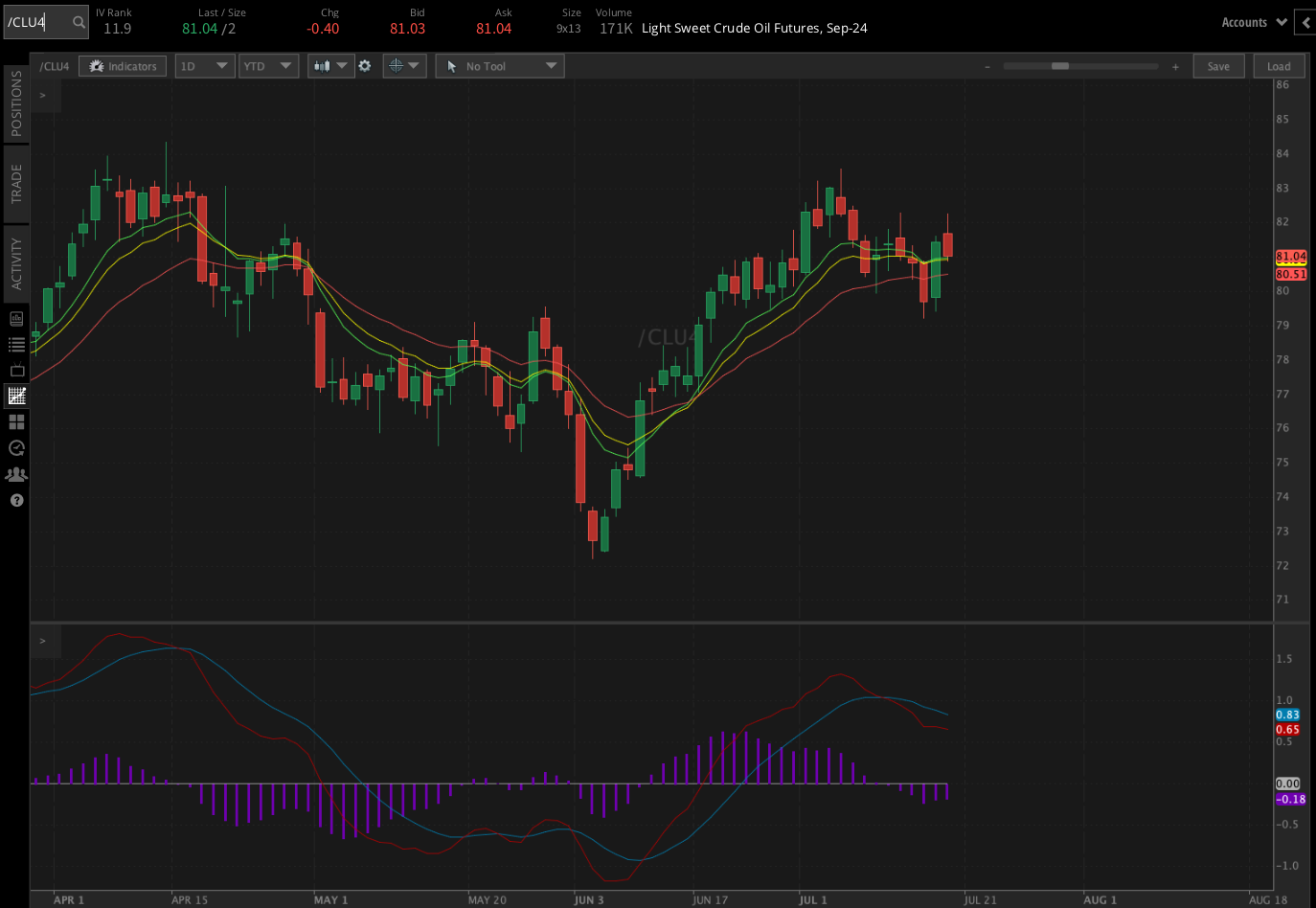The image size is (1316, 908).
Task: Click the follow traders people icon
Action: (x=16, y=473)
